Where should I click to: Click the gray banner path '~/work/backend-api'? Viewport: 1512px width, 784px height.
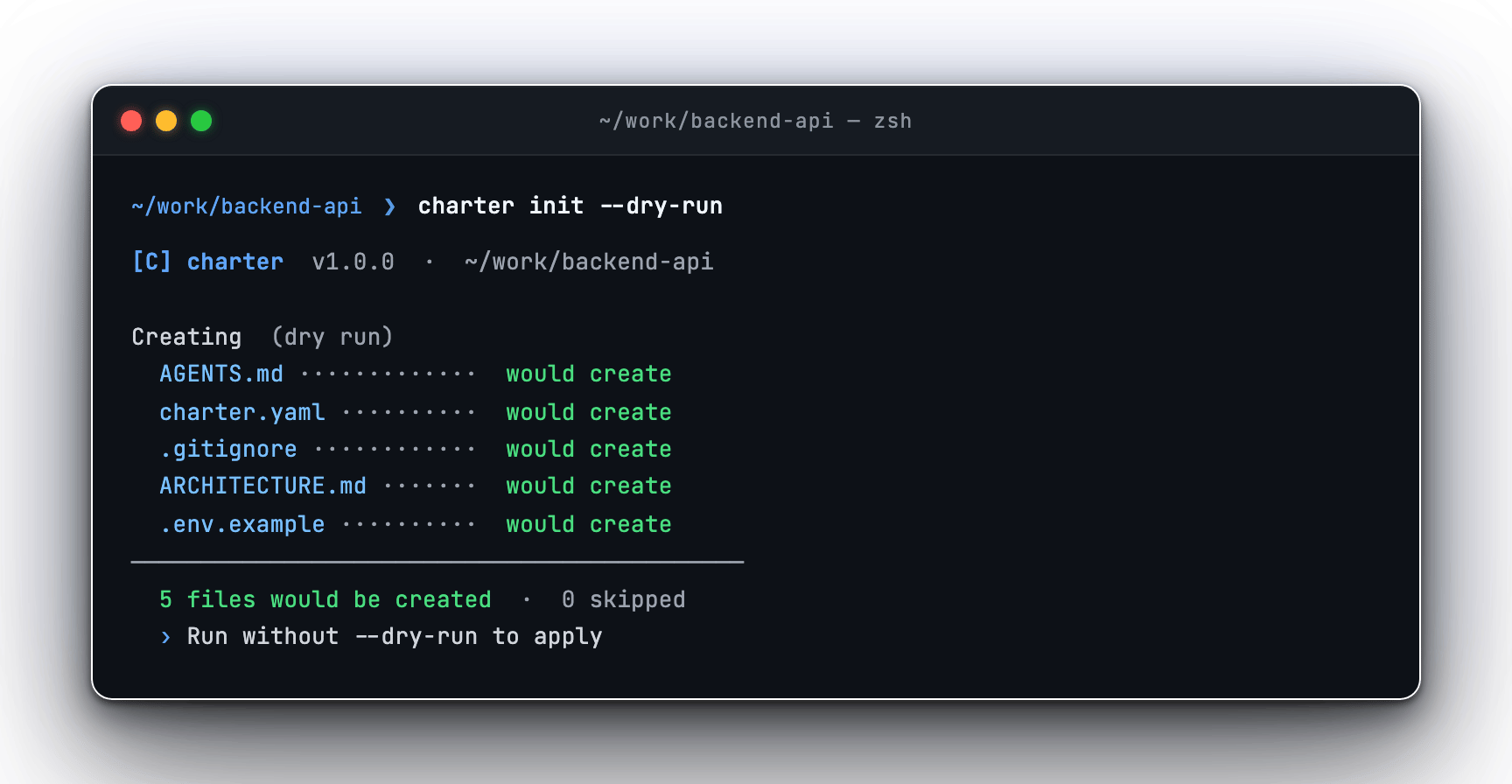(589, 262)
